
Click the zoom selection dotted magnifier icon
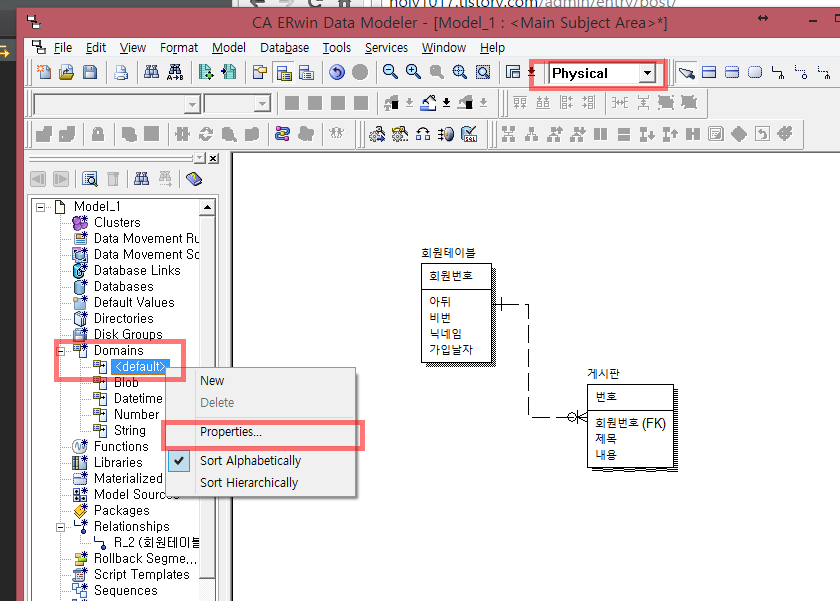click(x=483, y=72)
